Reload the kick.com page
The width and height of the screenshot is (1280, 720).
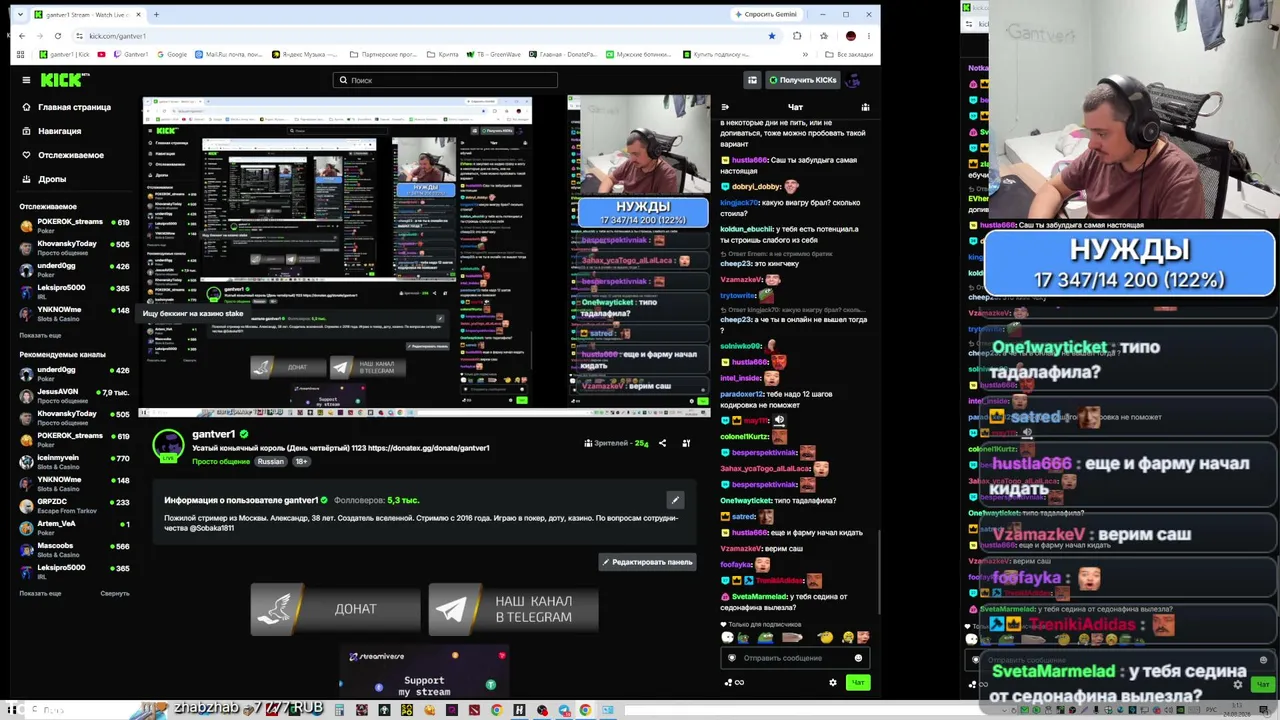point(58,36)
